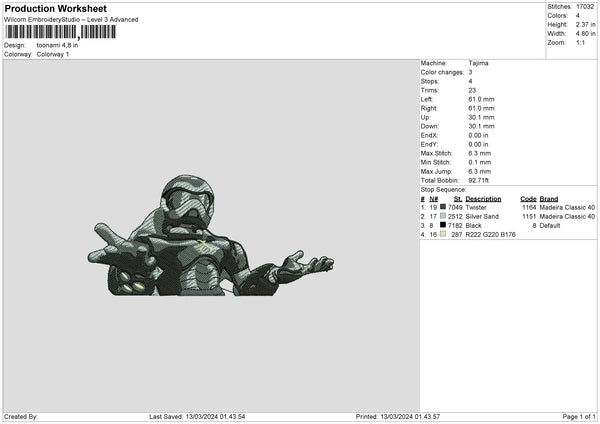Click the design name 'toonami 4,8 in'
Screen dimensions: 600x424
tap(57, 45)
